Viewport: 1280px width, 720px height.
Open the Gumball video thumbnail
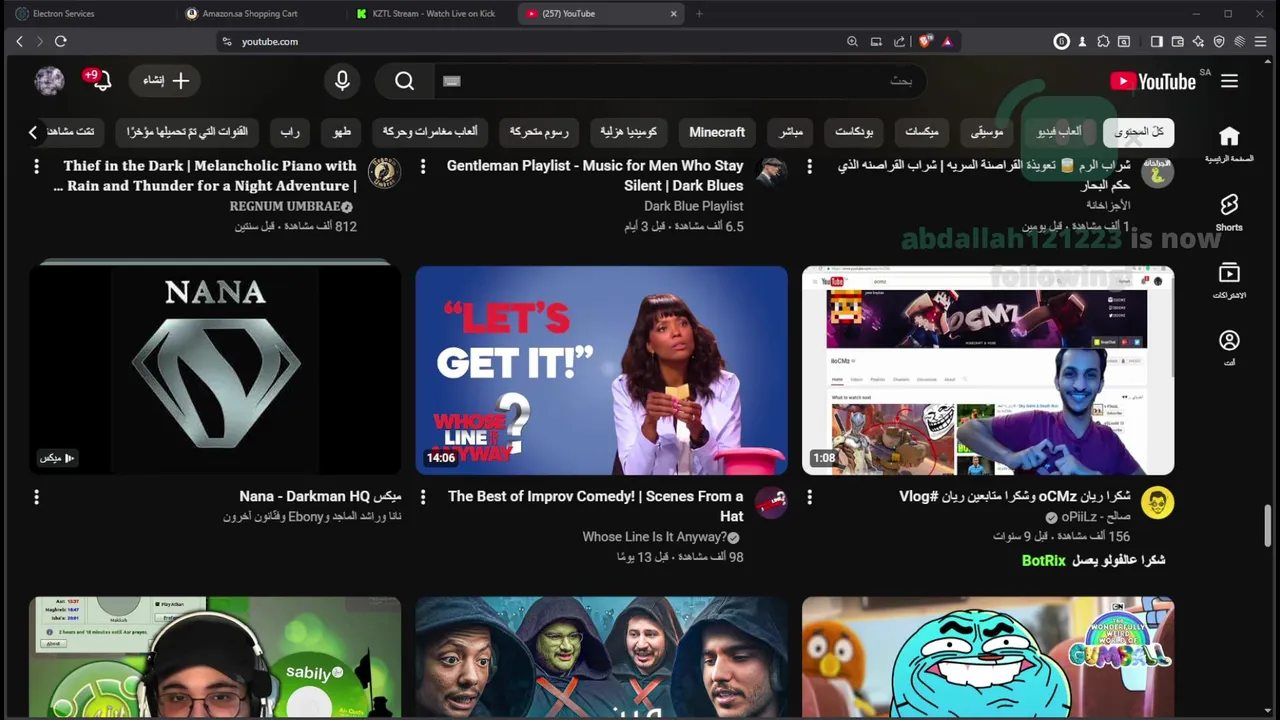point(988,657)
